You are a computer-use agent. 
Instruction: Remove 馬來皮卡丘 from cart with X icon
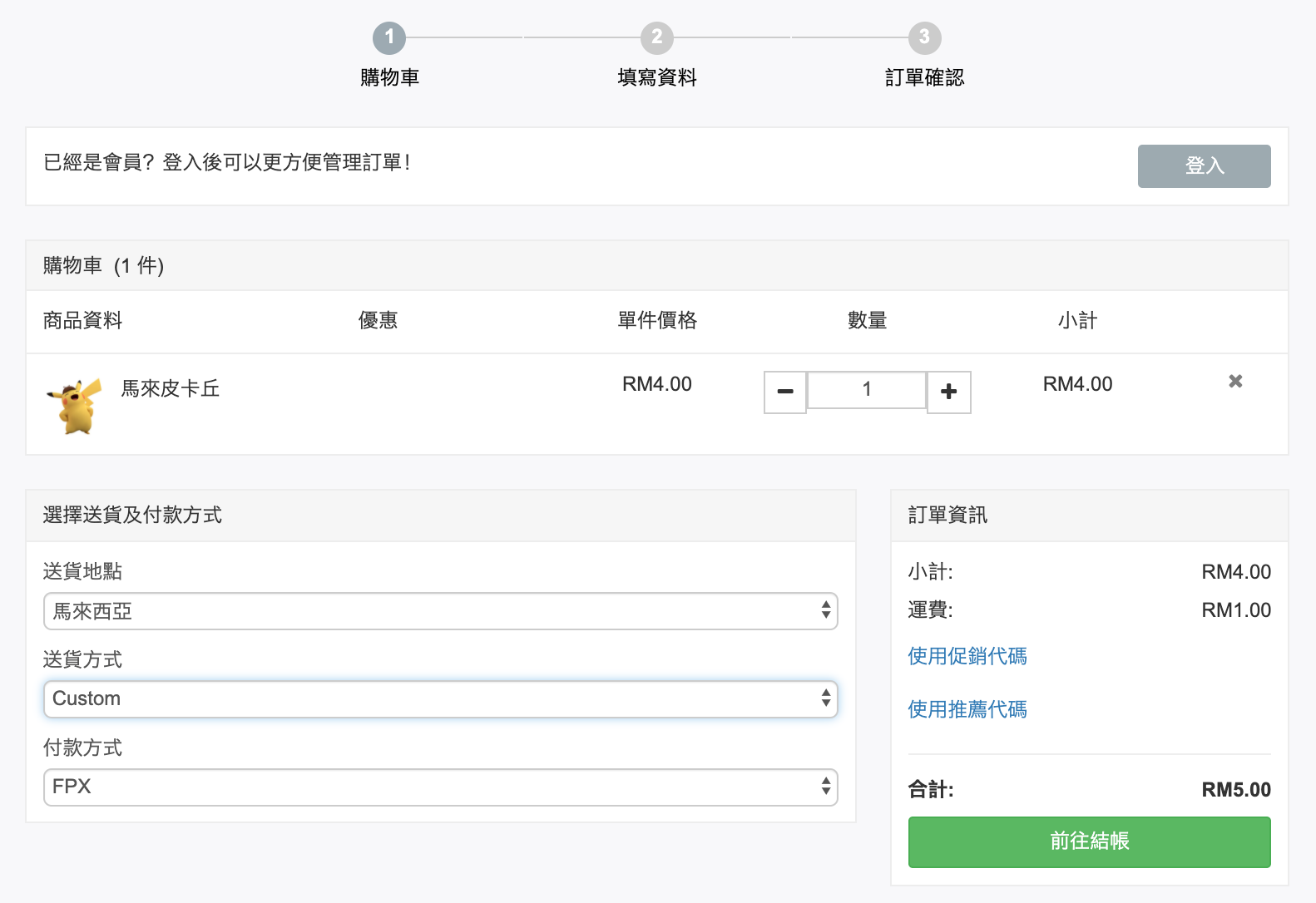(1235, 381)
